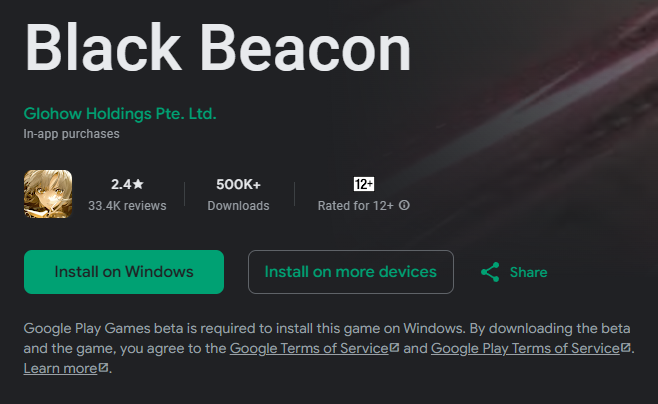This screenshot has height=404, width=658.
Task: Click the info icon beside Rated for 12+
Action: point(405,205)
